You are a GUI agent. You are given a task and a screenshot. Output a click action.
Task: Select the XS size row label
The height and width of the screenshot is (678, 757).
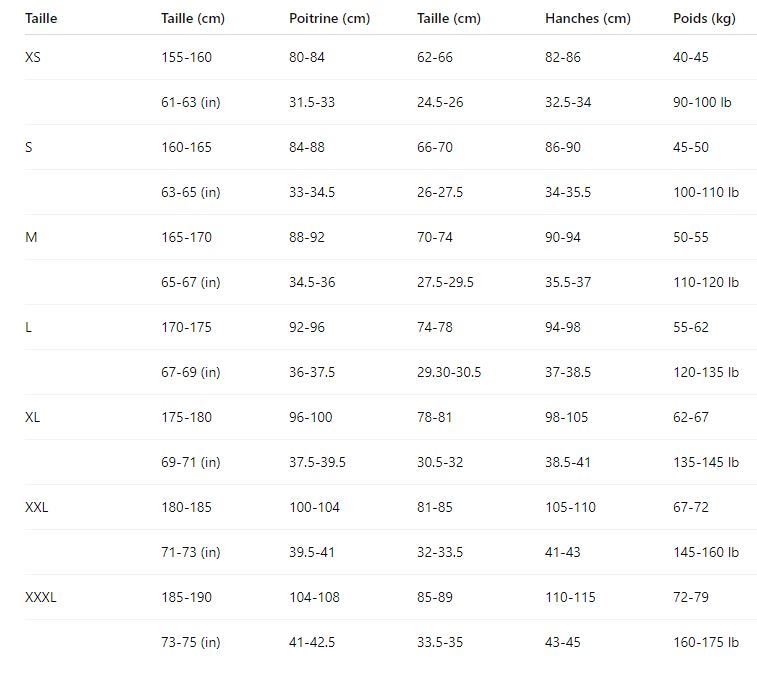(33, 57)
